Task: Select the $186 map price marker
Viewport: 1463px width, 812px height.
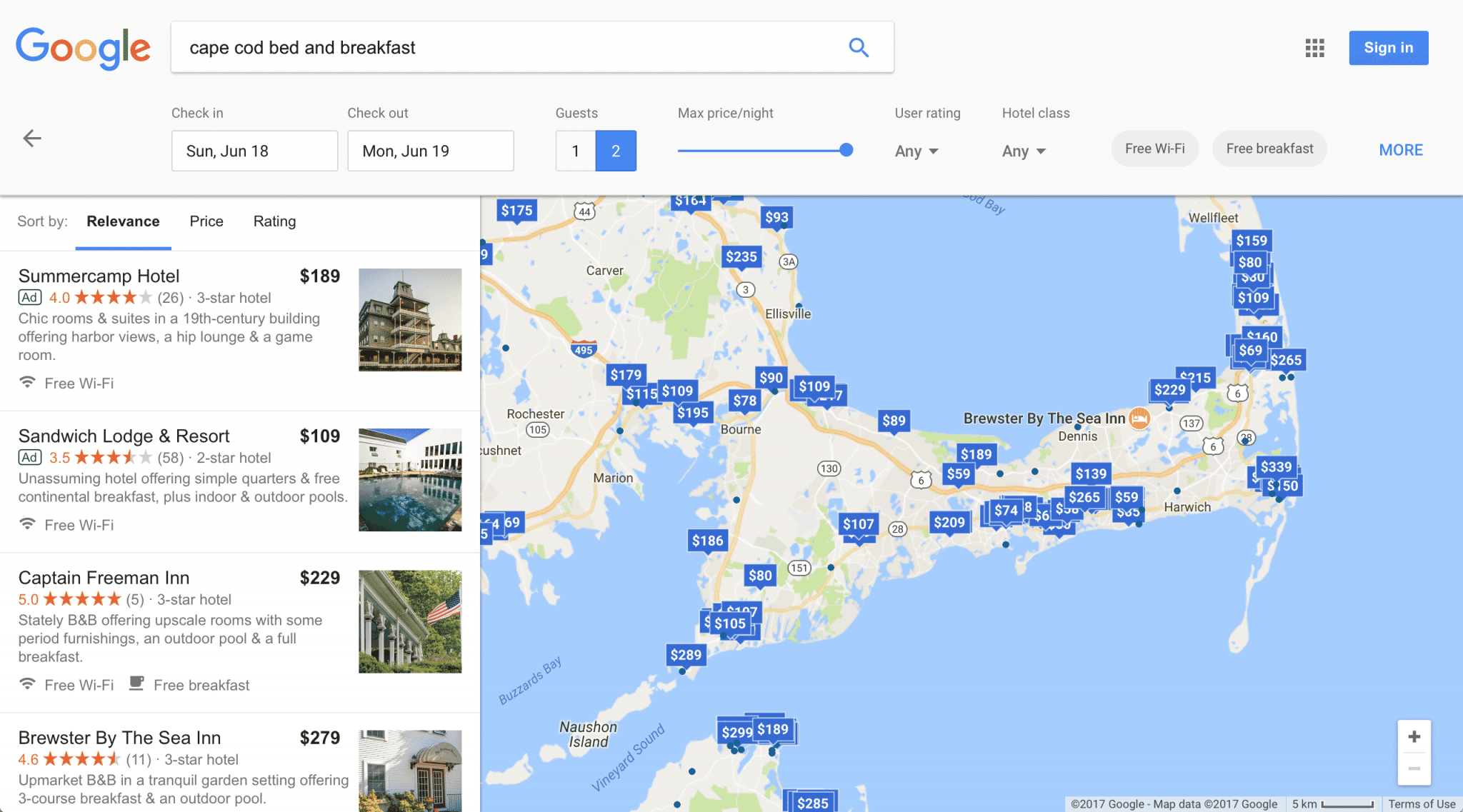Action: (x=707, y=541)
